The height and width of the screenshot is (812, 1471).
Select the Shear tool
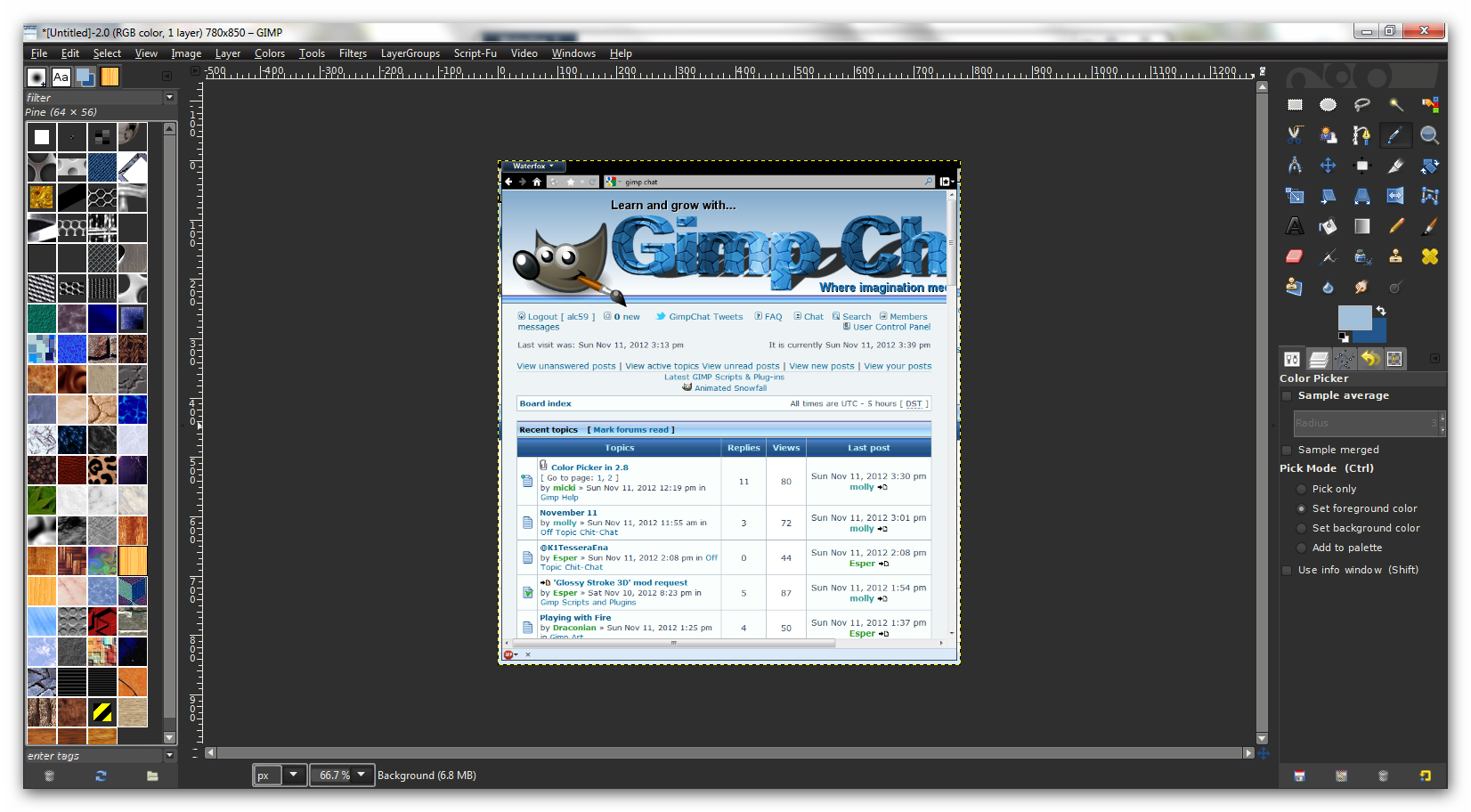tap(1328, 196)
